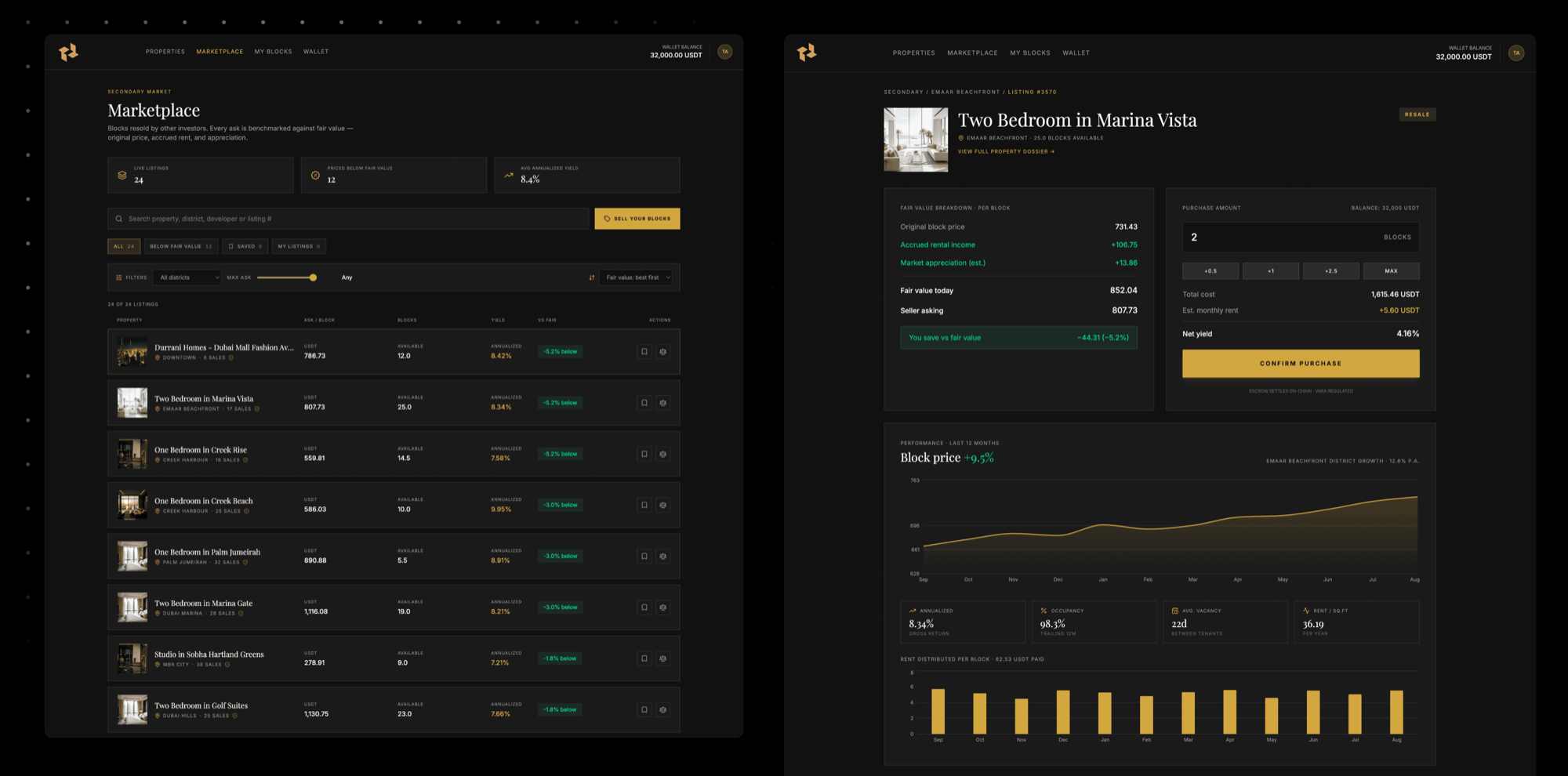The height and width of the screenshot is (776, 1568).
Task: Open My Blocks tab in Marketplace window
Action: [273, 52]
